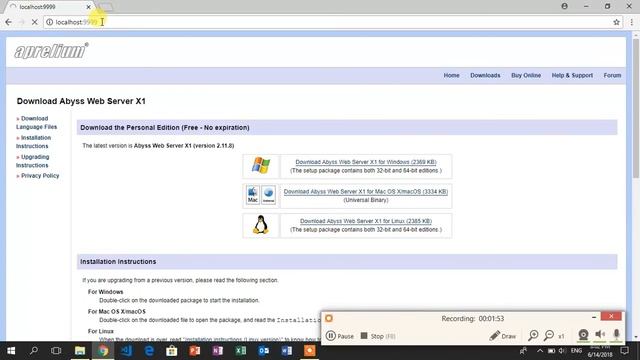This screenshot has width=640, height=360.
Task: Open the orange recorder app in taskbar
Action: [x=309, y=351]
